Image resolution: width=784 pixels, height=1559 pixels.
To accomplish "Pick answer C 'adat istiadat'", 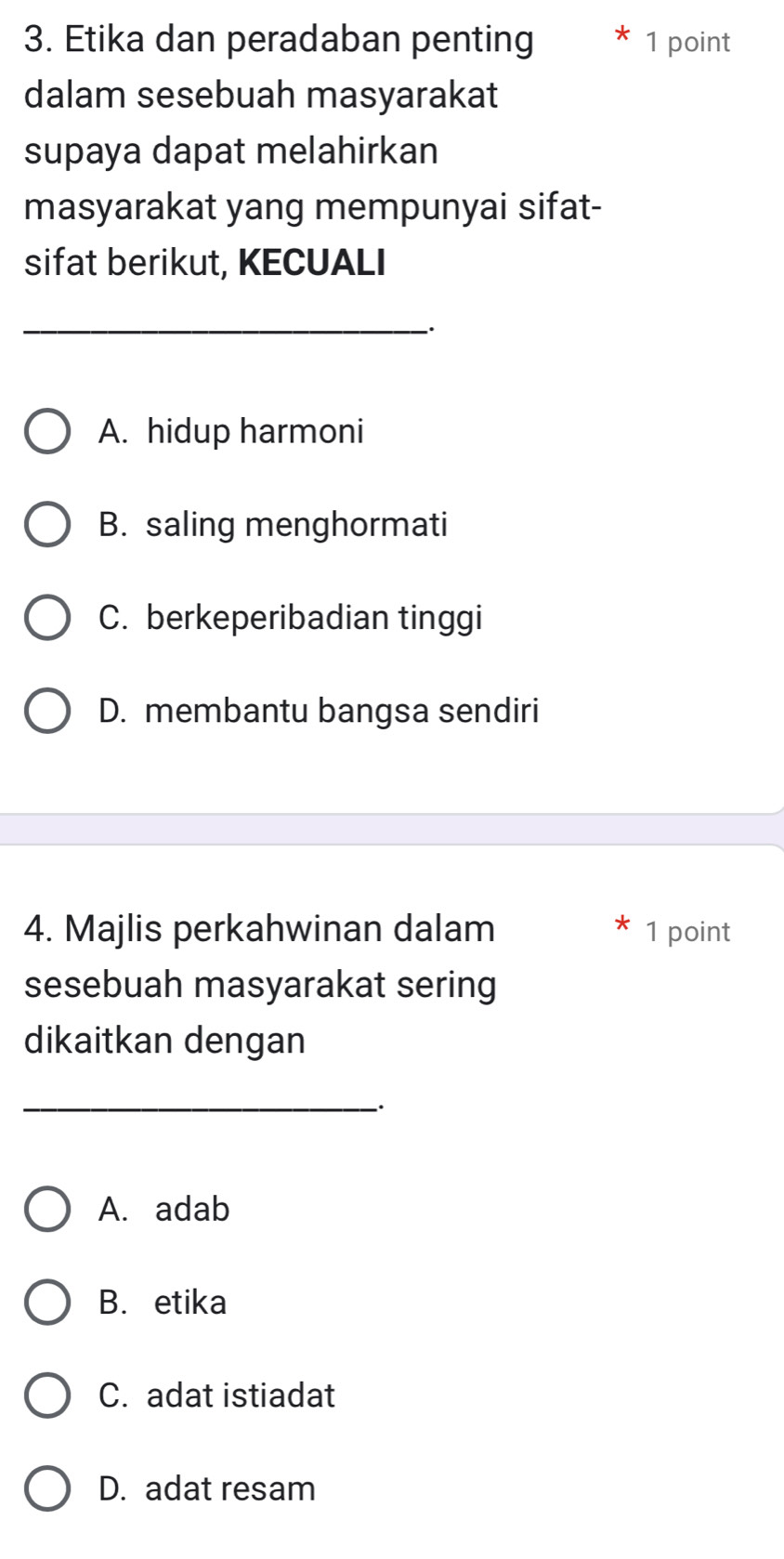I will pos(46,1395).
